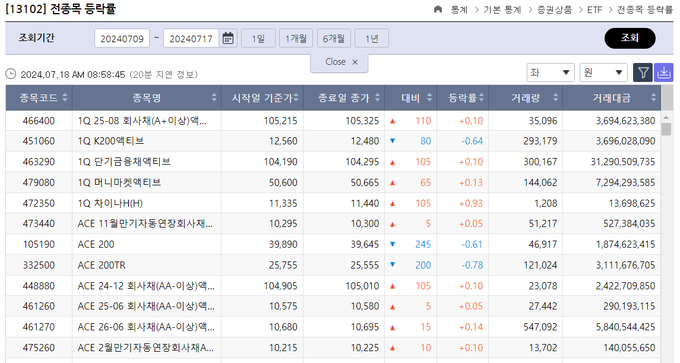Open the ETF breadcrumb link
Screen dimensions: 680x363
[595, 10]
